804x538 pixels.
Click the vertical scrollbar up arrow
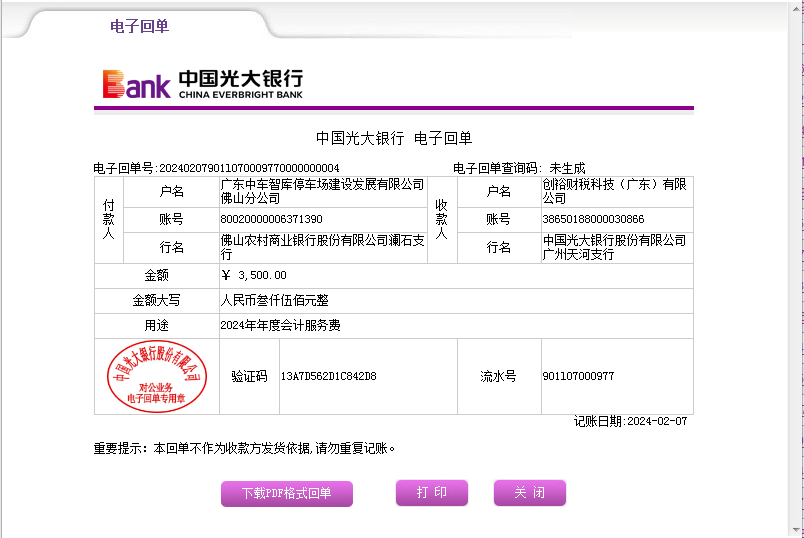(796, 8)
